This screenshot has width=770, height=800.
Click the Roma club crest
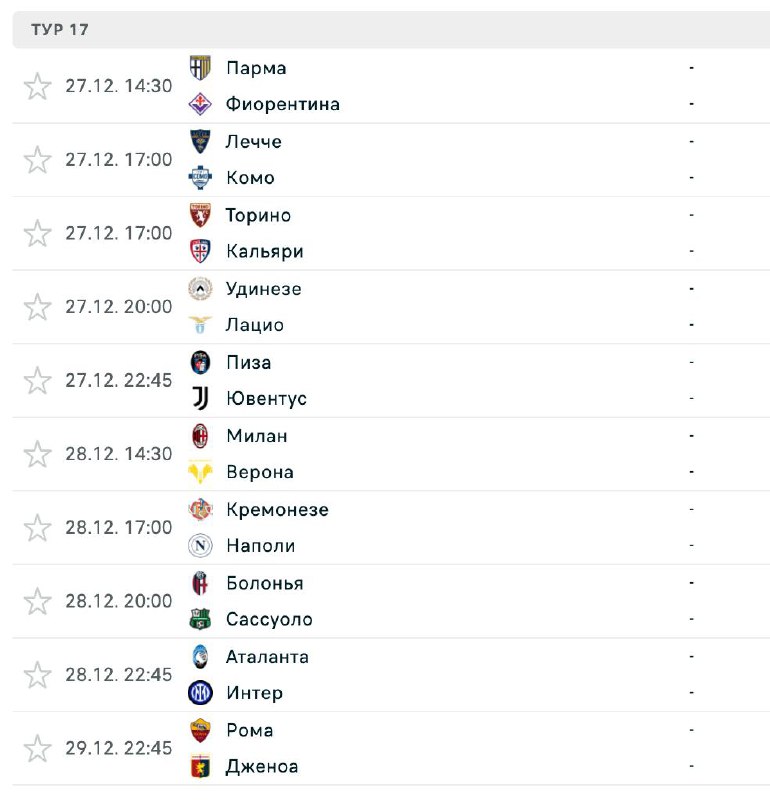point(200,730)
